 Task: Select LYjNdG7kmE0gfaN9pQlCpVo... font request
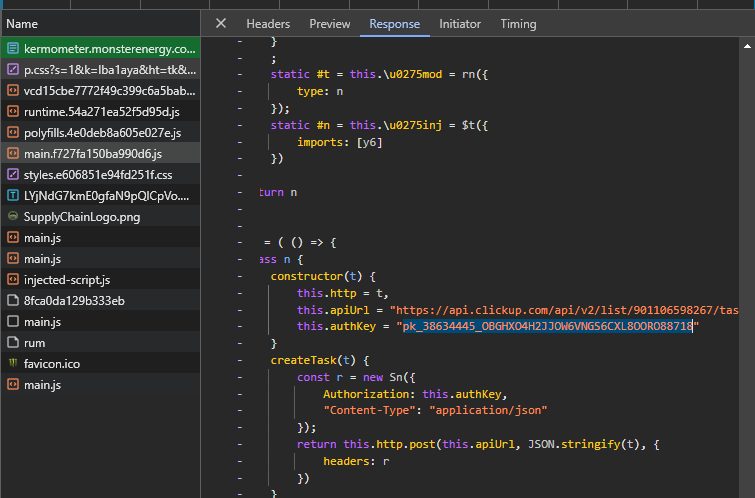(x=100, y=196)
